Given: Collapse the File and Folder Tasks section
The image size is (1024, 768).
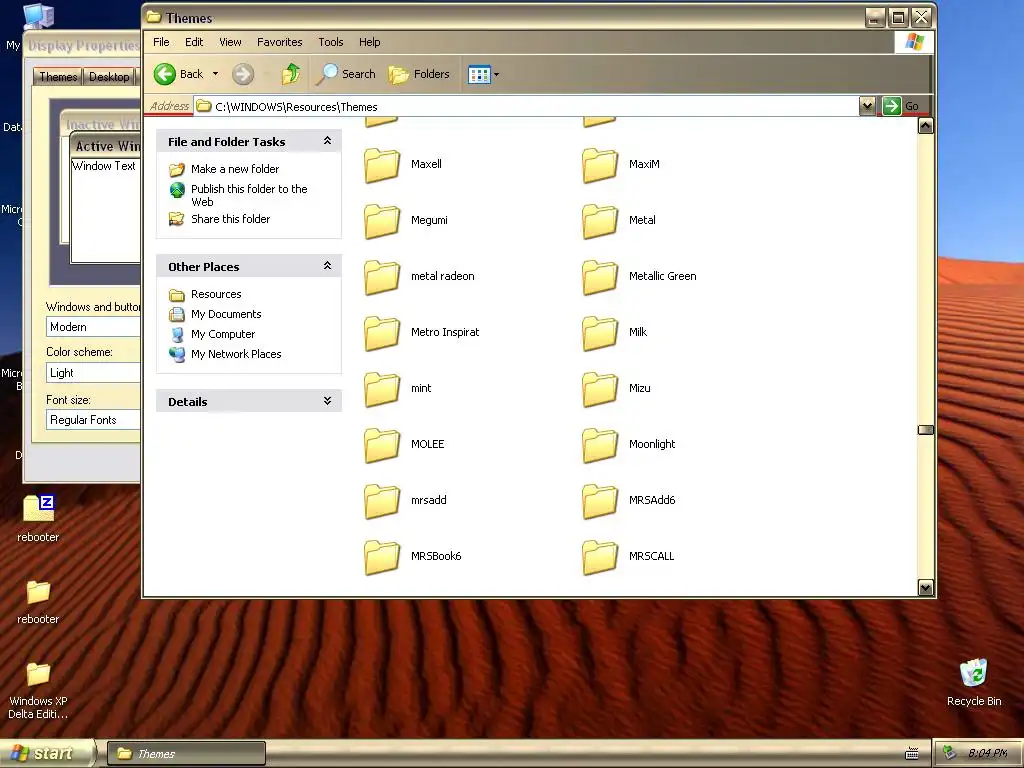Looking at the screenshot, I should 327,141.
